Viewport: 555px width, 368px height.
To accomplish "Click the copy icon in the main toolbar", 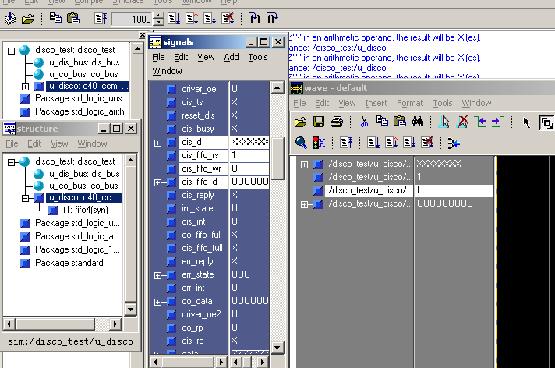I will 56,18.
